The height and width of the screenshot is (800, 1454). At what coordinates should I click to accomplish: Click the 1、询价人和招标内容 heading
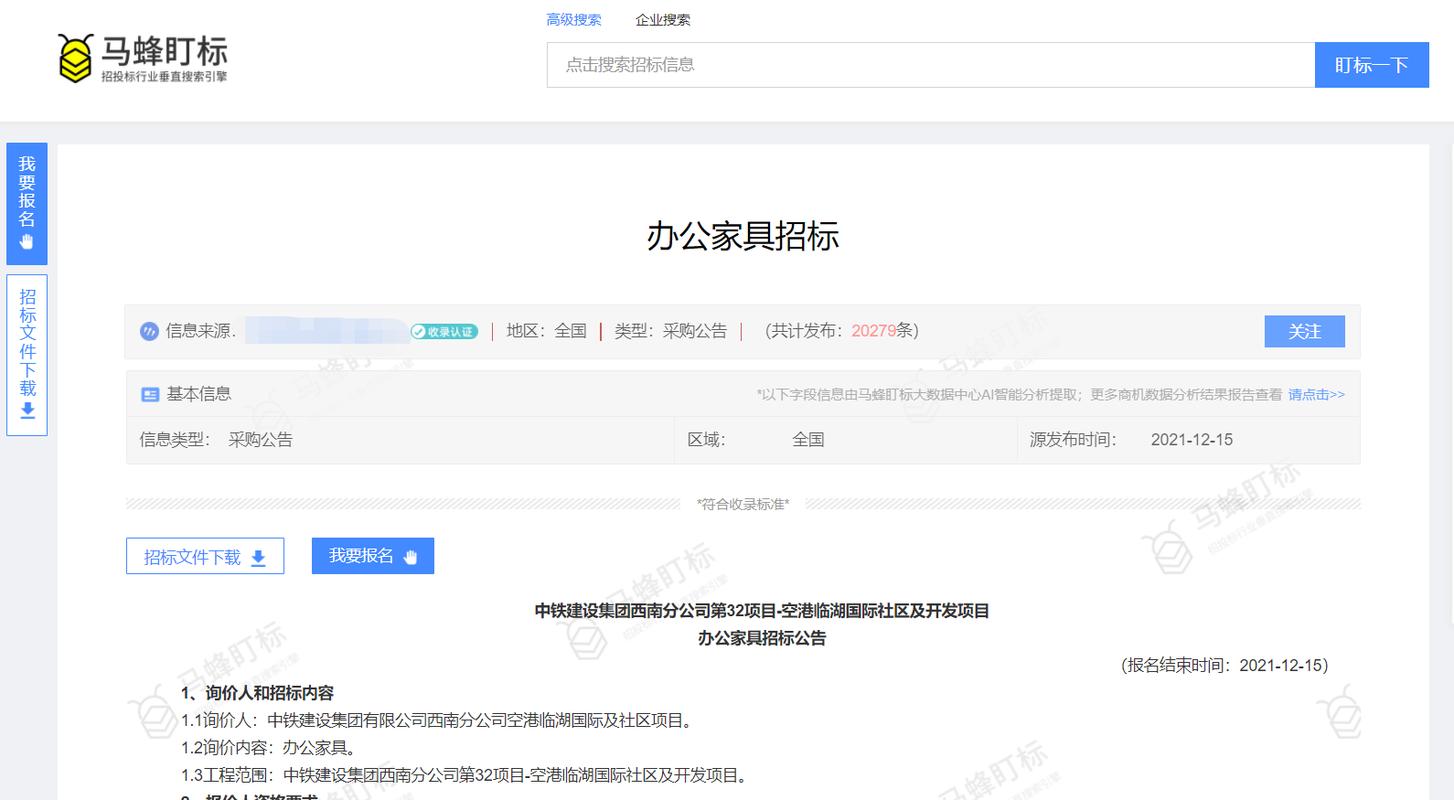coord(257,692)
